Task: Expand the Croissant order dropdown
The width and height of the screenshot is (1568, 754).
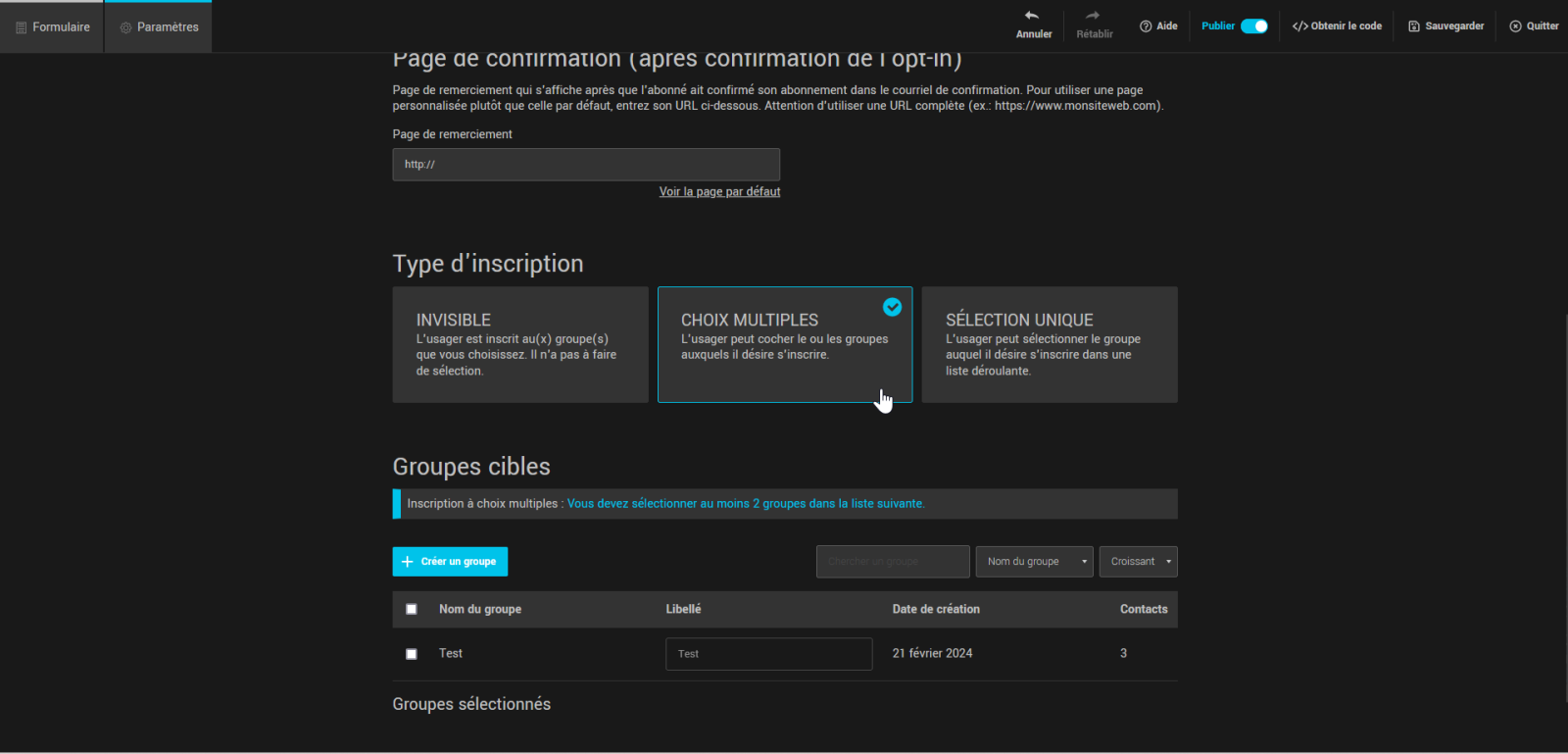Action: (x=1138, y=562)
